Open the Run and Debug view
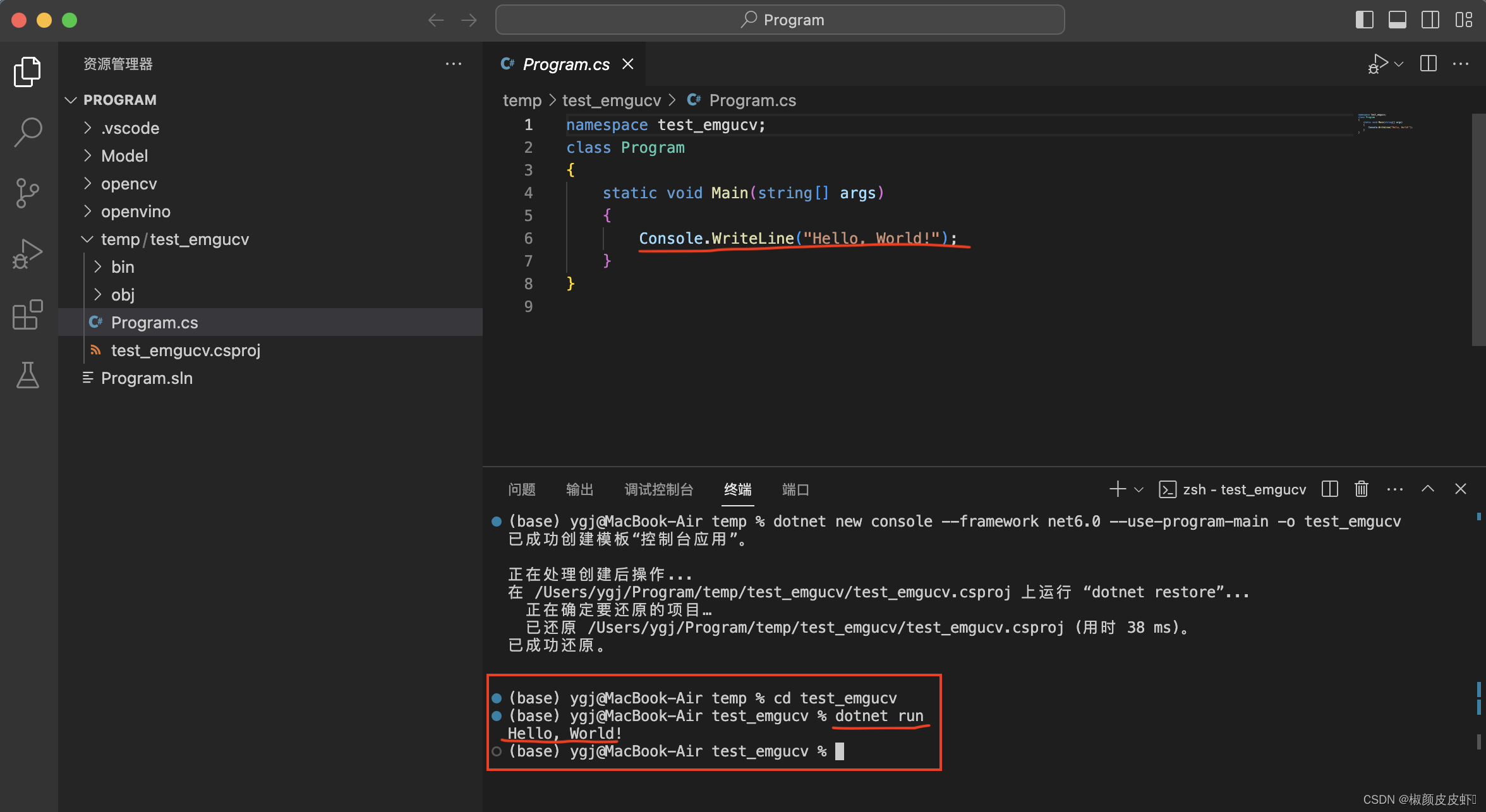This screenshot has width=1486, height=812. pyautogui.click(x=28, y=253)
